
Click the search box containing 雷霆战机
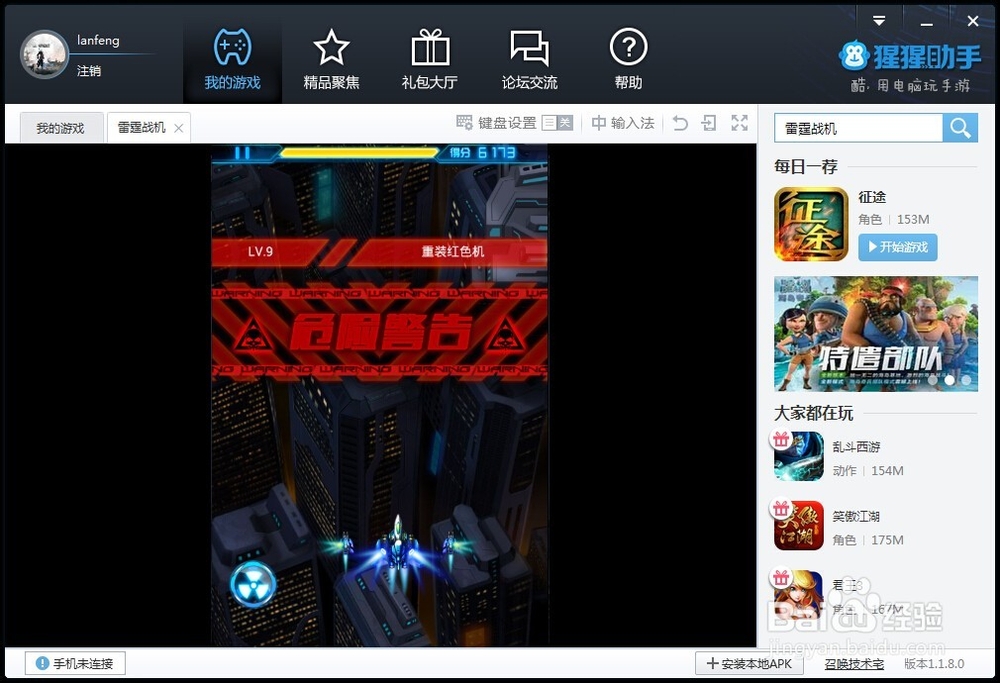click(x=858, y=128)
